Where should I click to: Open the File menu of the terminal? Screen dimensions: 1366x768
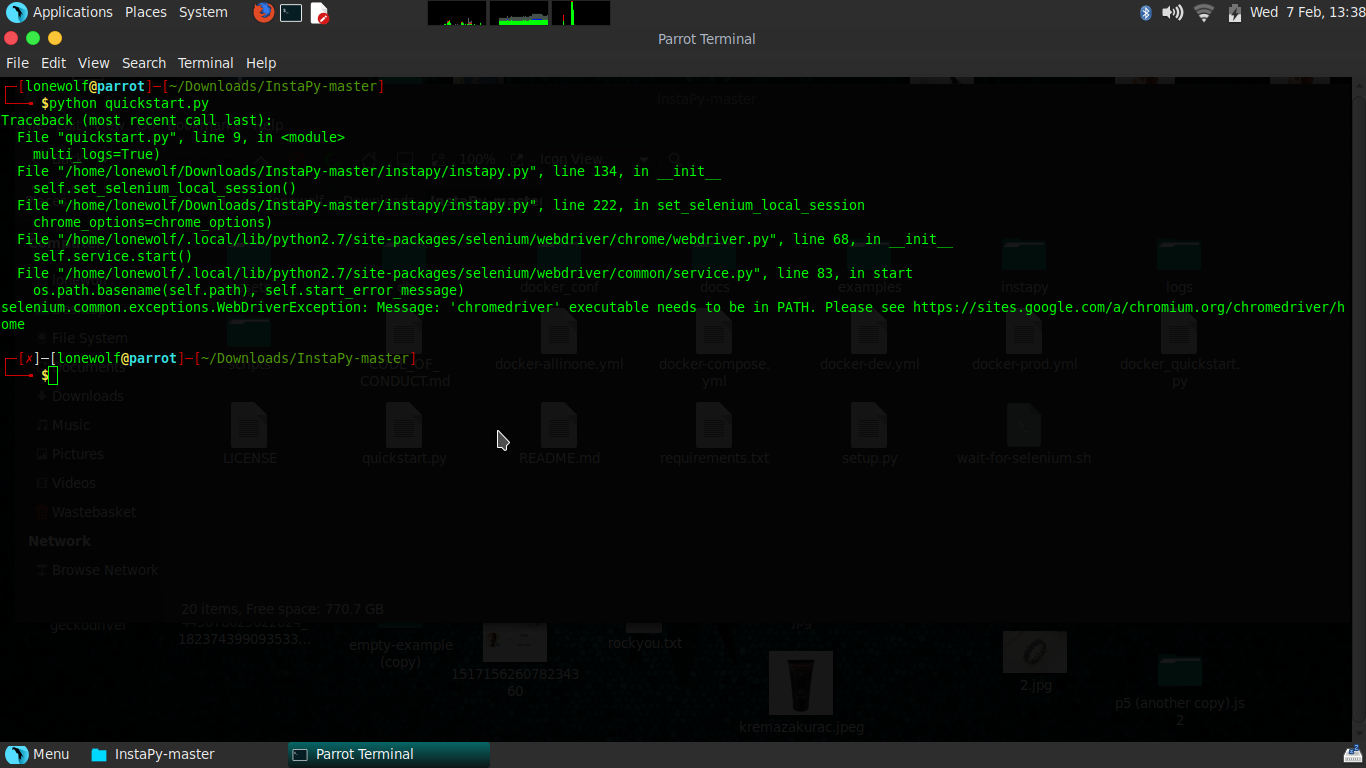[17, 63]
